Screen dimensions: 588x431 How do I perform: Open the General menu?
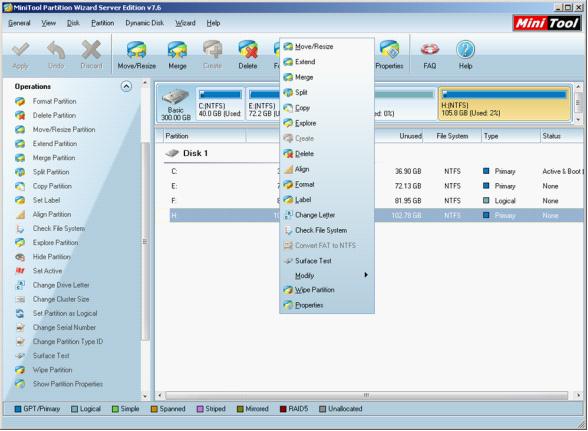(19, 23)
